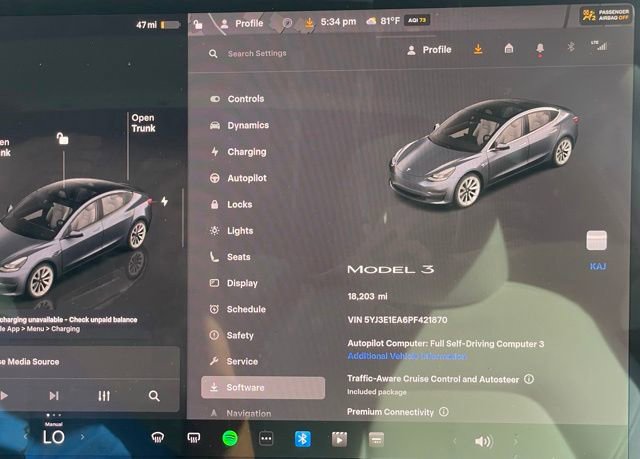This screenshot has height=459, width=640.
Task: Tap unlock padlock icon above car
Action: click(62, 138)
